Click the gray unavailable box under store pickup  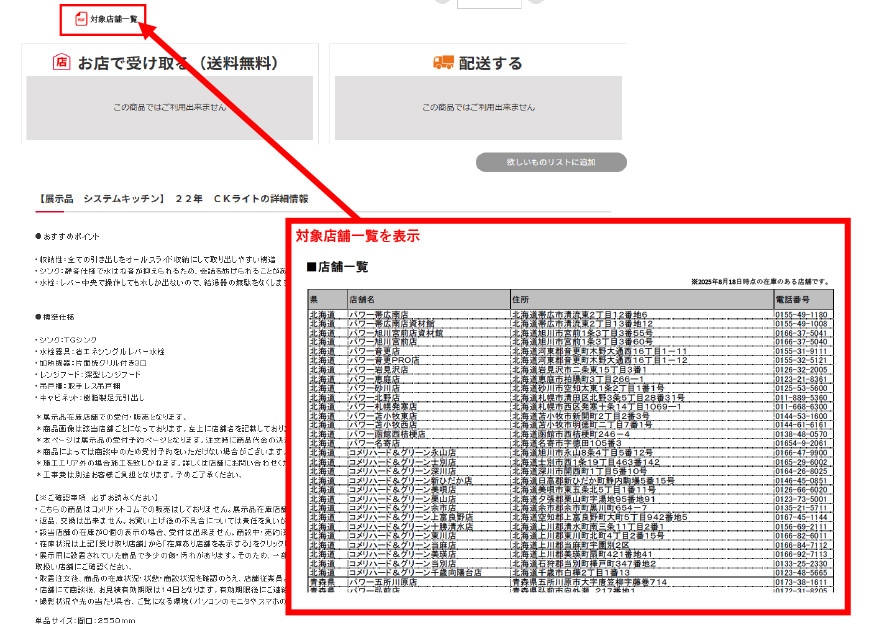point(169,107)
